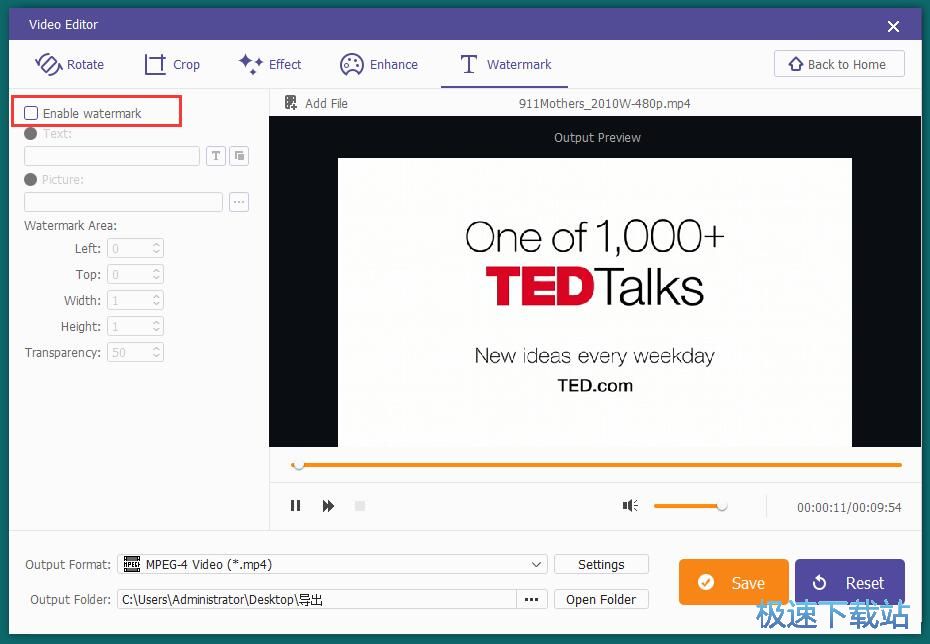
Task: Open the Rotate tab
Action: tap(69, 64)
